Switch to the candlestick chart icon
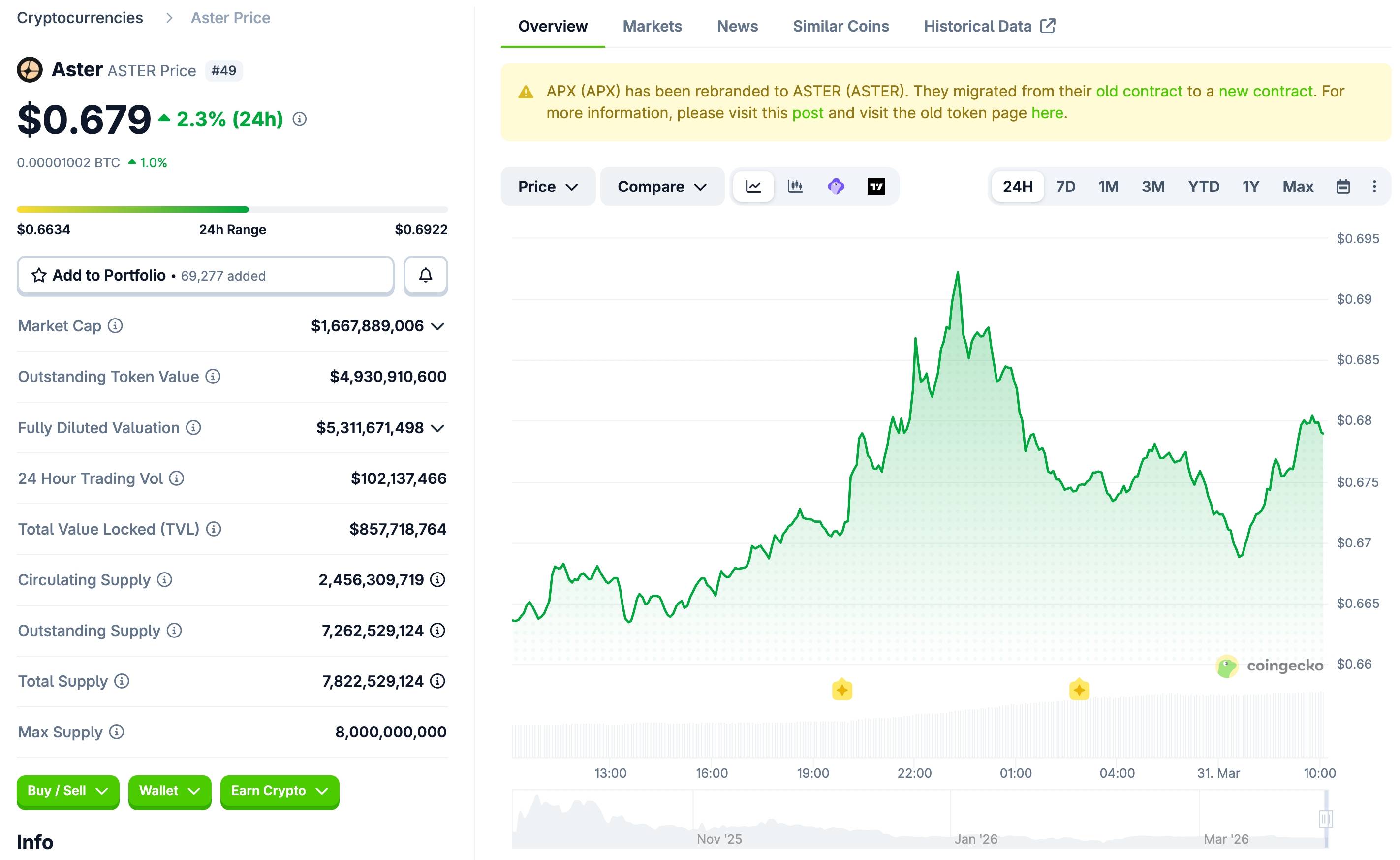This screenshot has width=1400, height=860. coord(795,186)
